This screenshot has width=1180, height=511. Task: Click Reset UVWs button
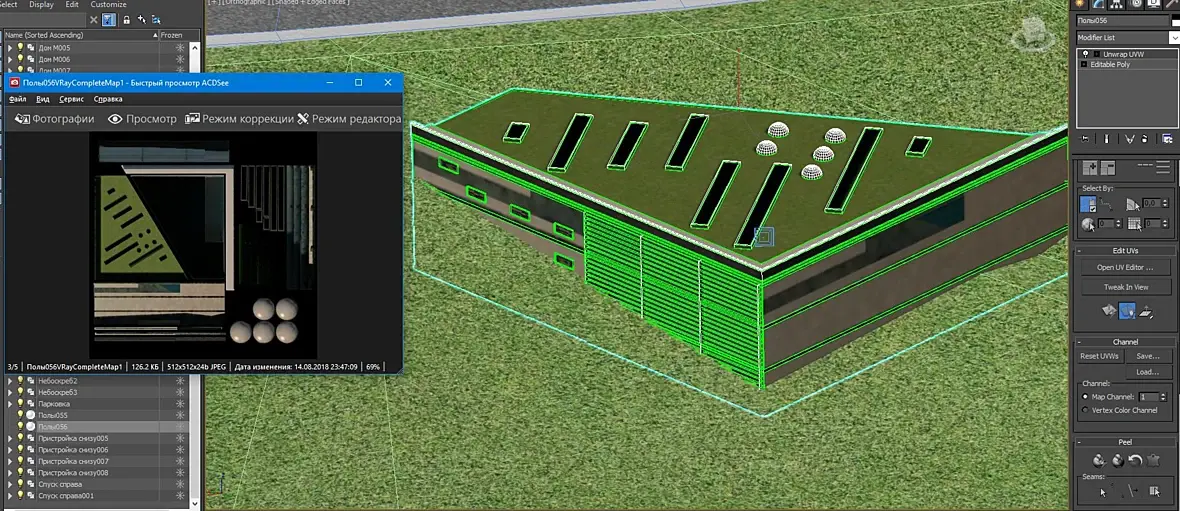coord(1100,357)
